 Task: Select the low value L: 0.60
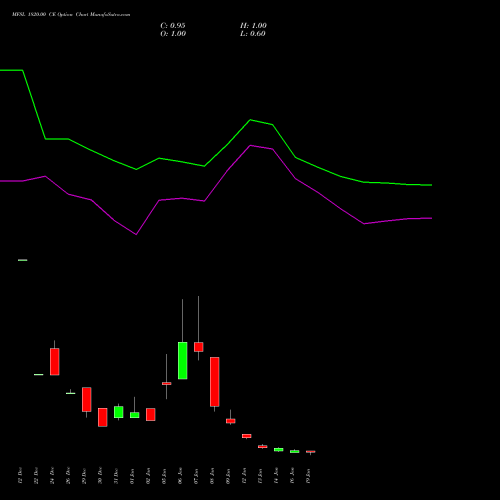(253, 34)
